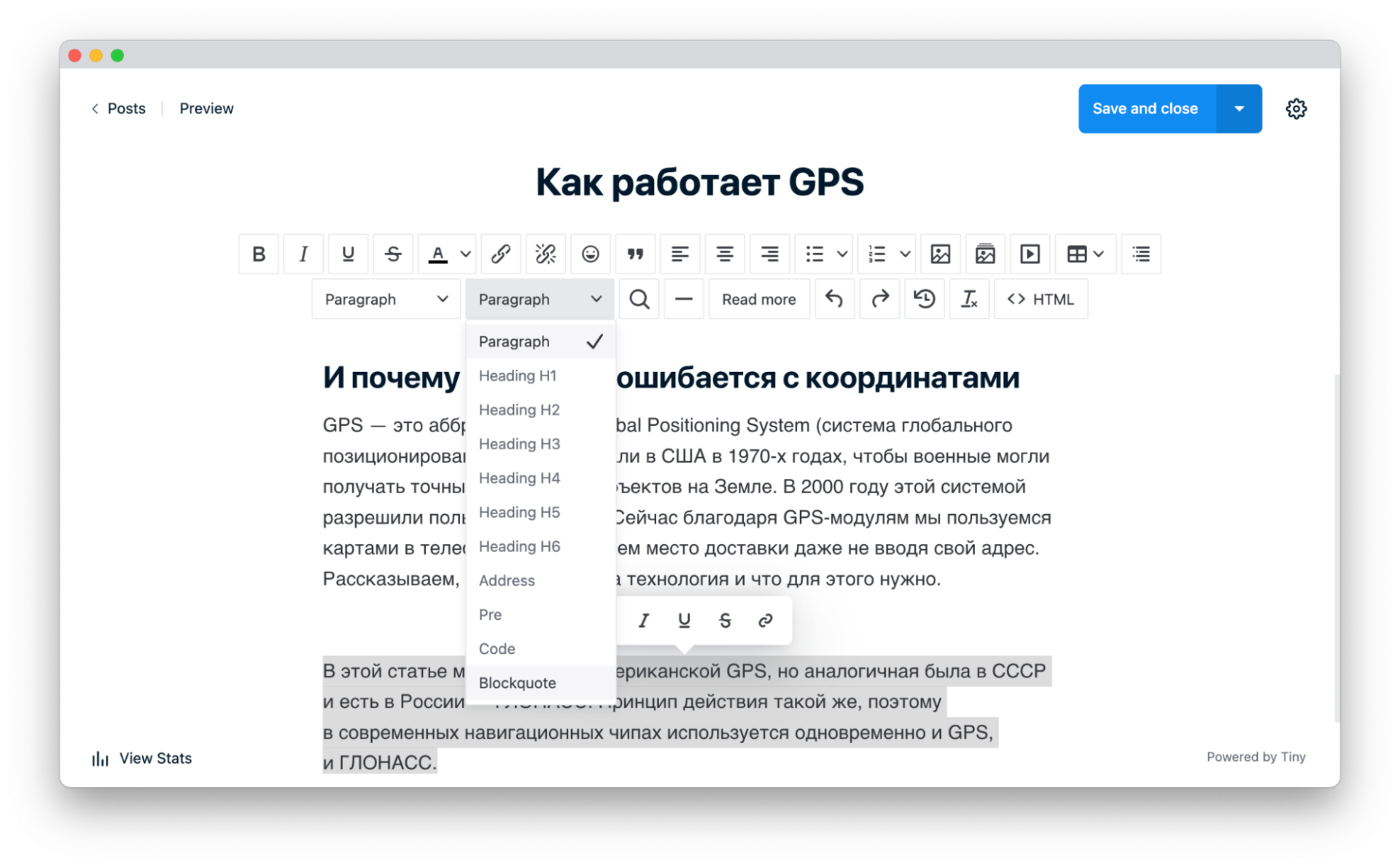Image resolution: width=1400 pixels, height=867 pixels.
Task: Select the strikethrough formatting icon
Action: [x=393, y=254]
